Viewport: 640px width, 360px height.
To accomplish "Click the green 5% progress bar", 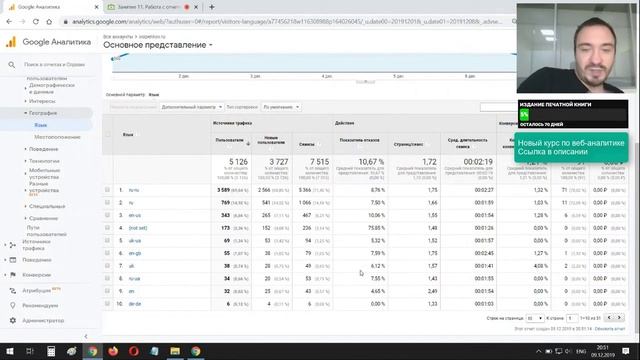I will 524,115.
